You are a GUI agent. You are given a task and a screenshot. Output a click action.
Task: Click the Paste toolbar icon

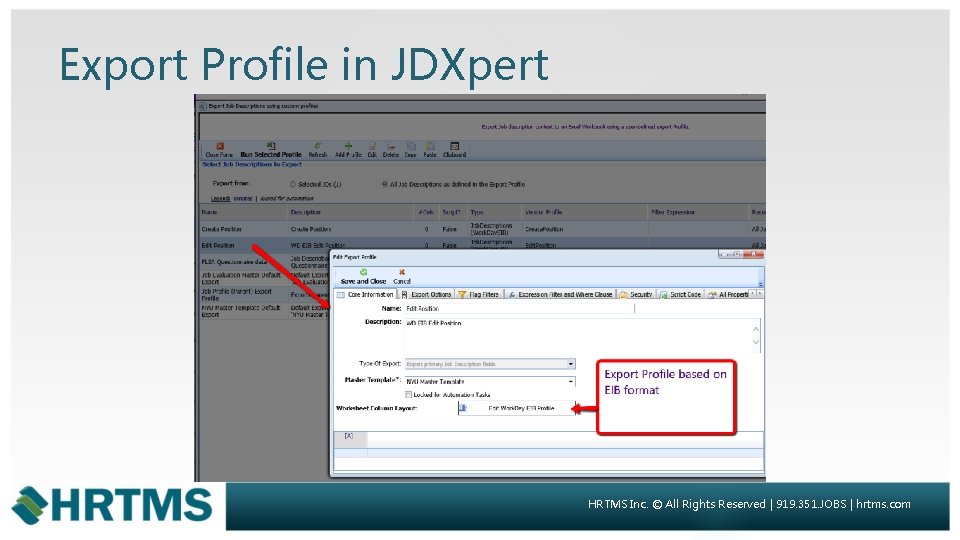tap(430, 151)
